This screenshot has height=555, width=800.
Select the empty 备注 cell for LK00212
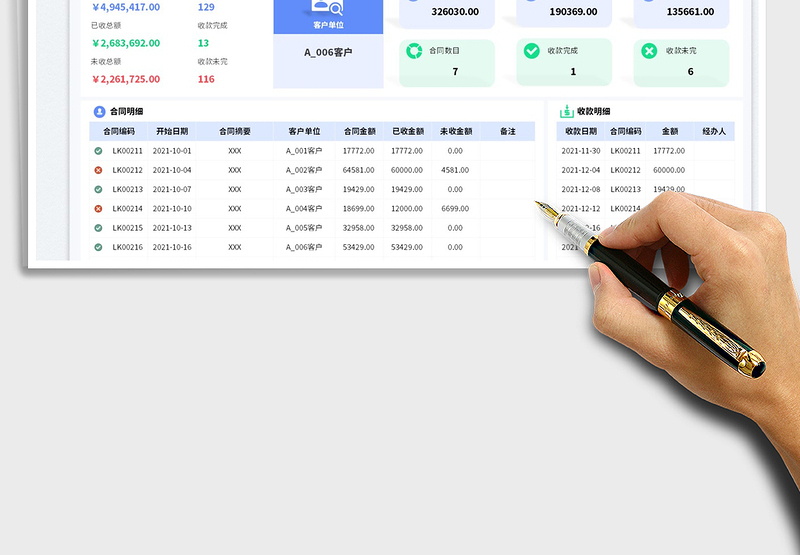pos(508,170)
